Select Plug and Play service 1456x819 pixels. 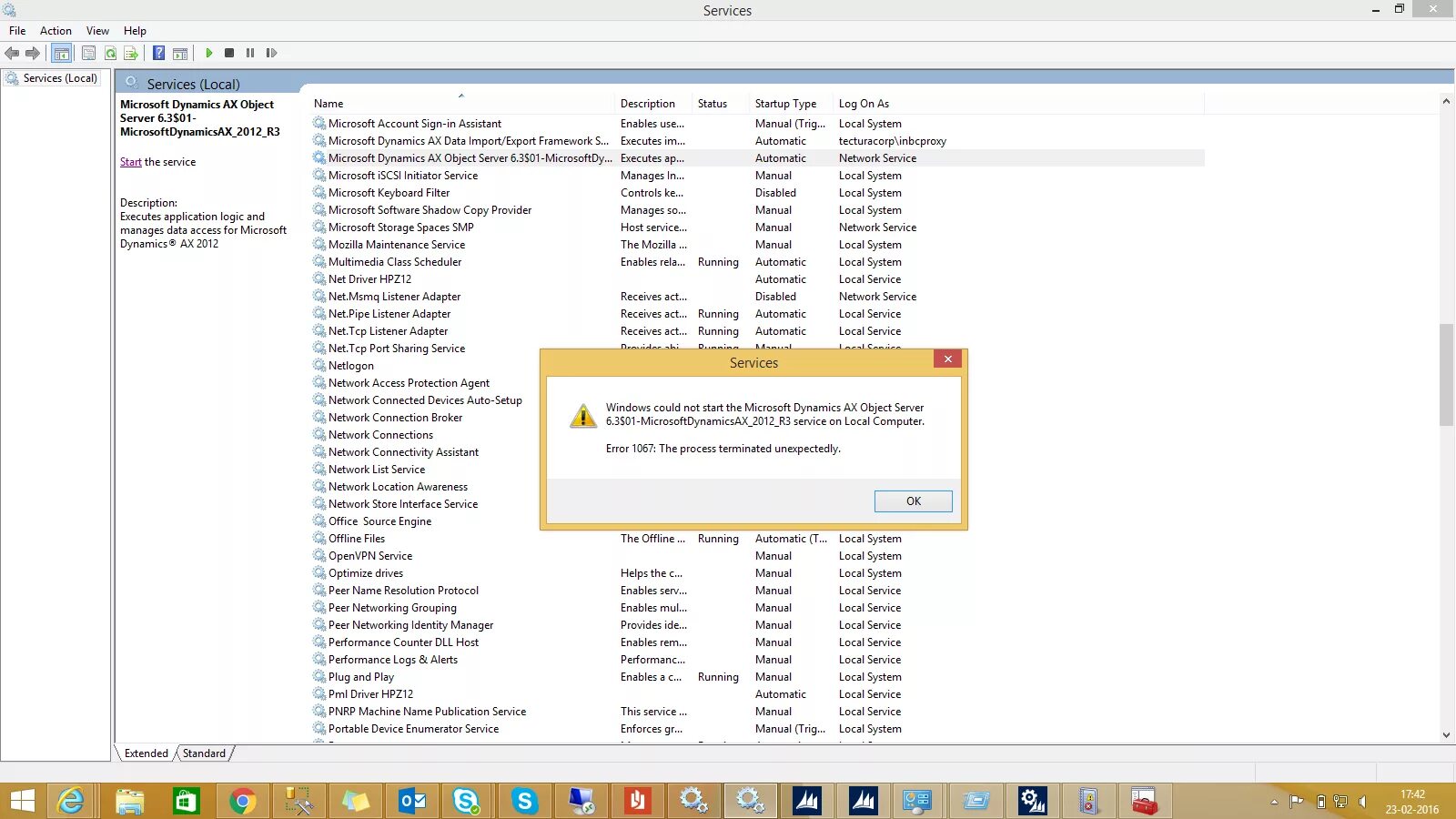coord(361,677)
